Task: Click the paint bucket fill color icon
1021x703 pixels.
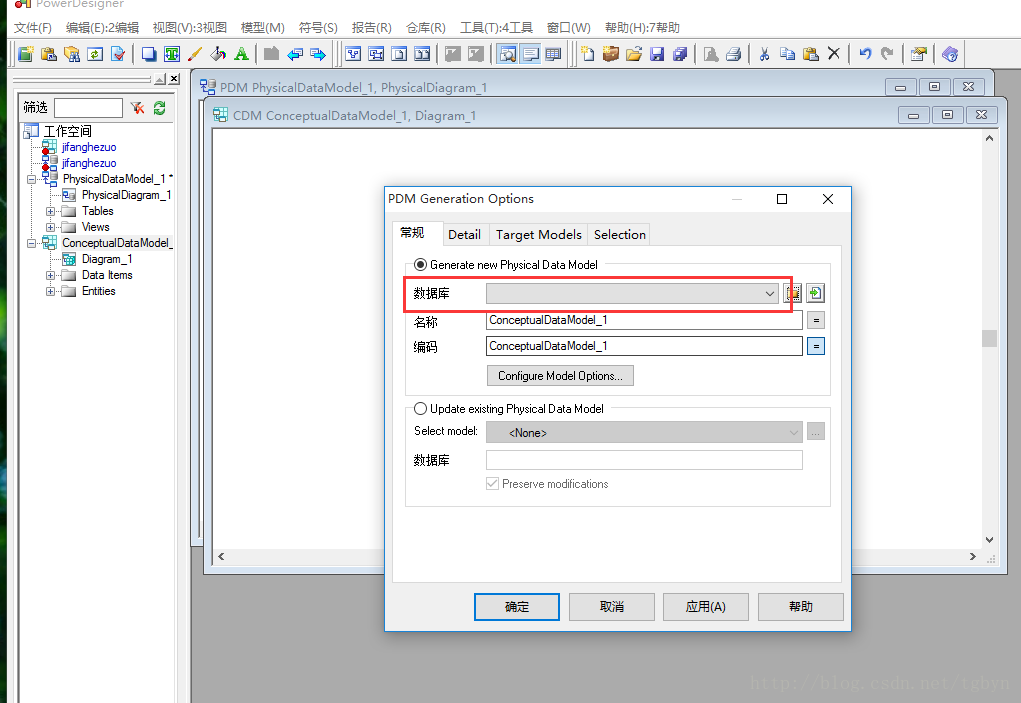Action: [218, 54]
